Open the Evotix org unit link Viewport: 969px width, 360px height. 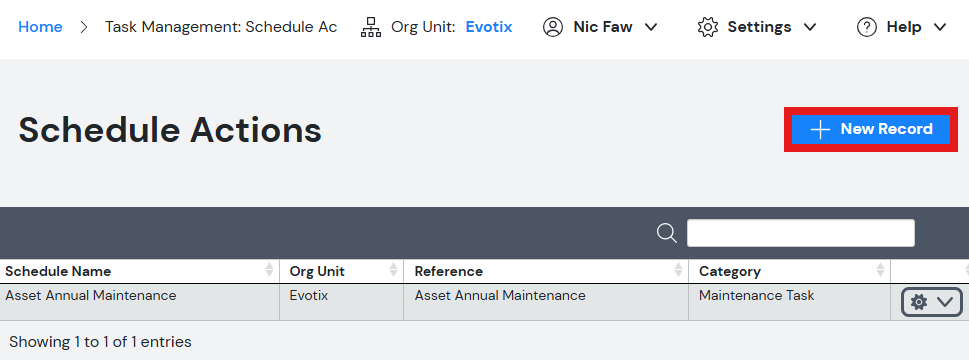coord(489,27)
